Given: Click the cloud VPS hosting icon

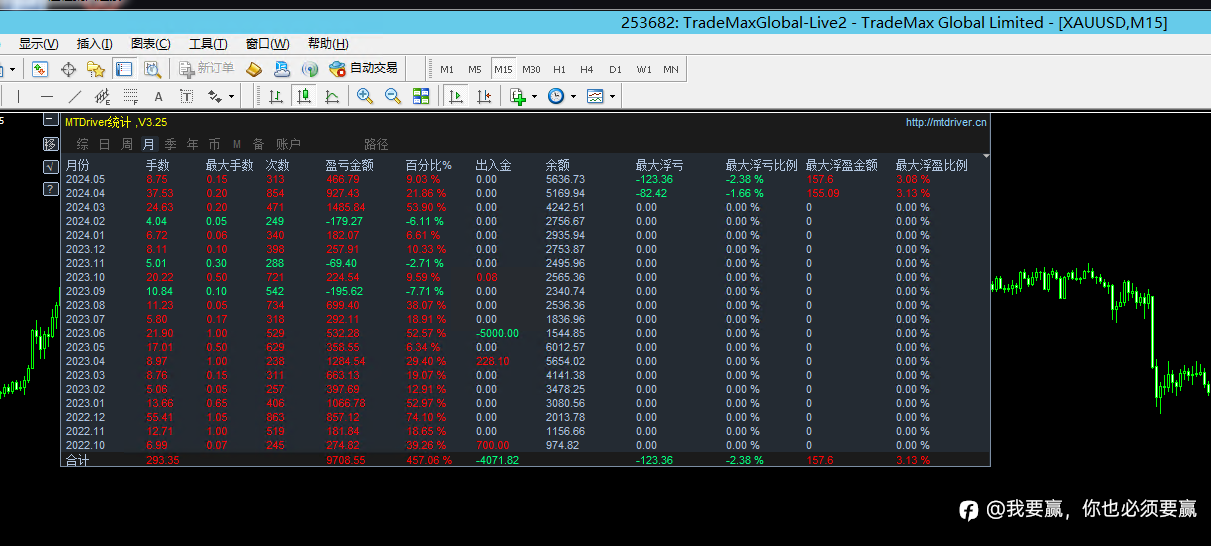Looking at the screenshot, I should [282, 69].
